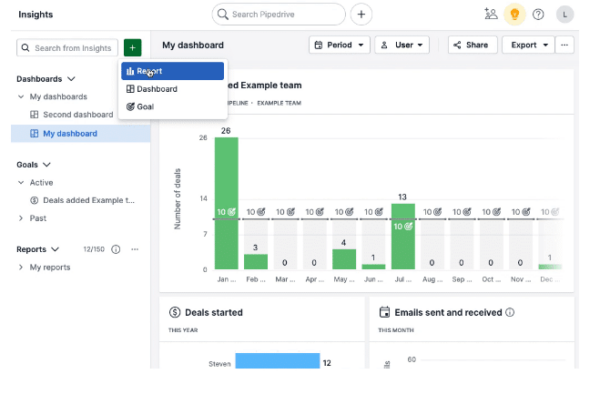Select Goal from the add menu
Image resolution: width=600 pixels, height=394 pixels.
click(173, 107)
